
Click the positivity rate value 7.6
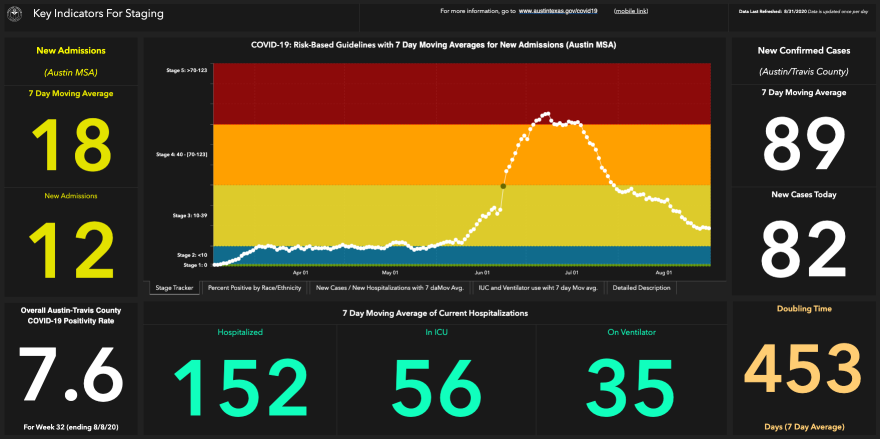tap(71, 377)
